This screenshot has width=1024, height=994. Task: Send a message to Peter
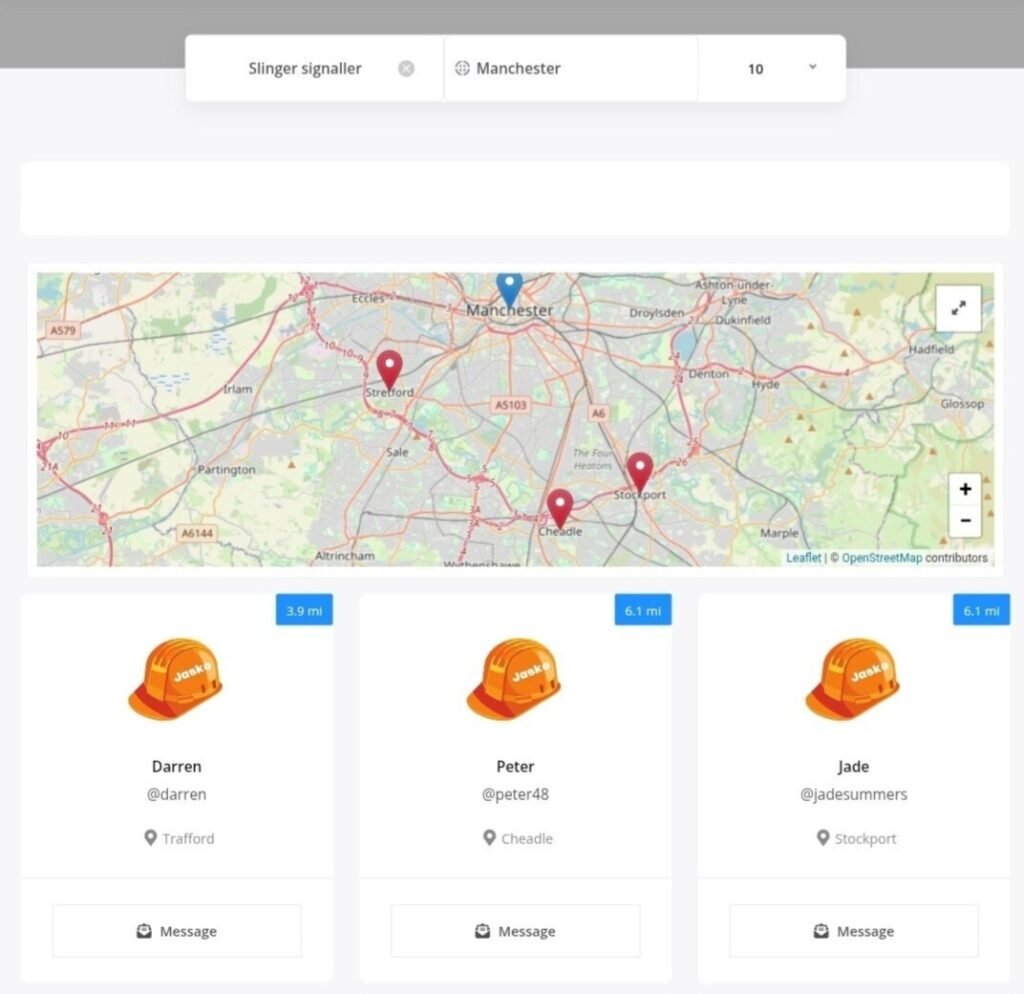pos(515,931)
